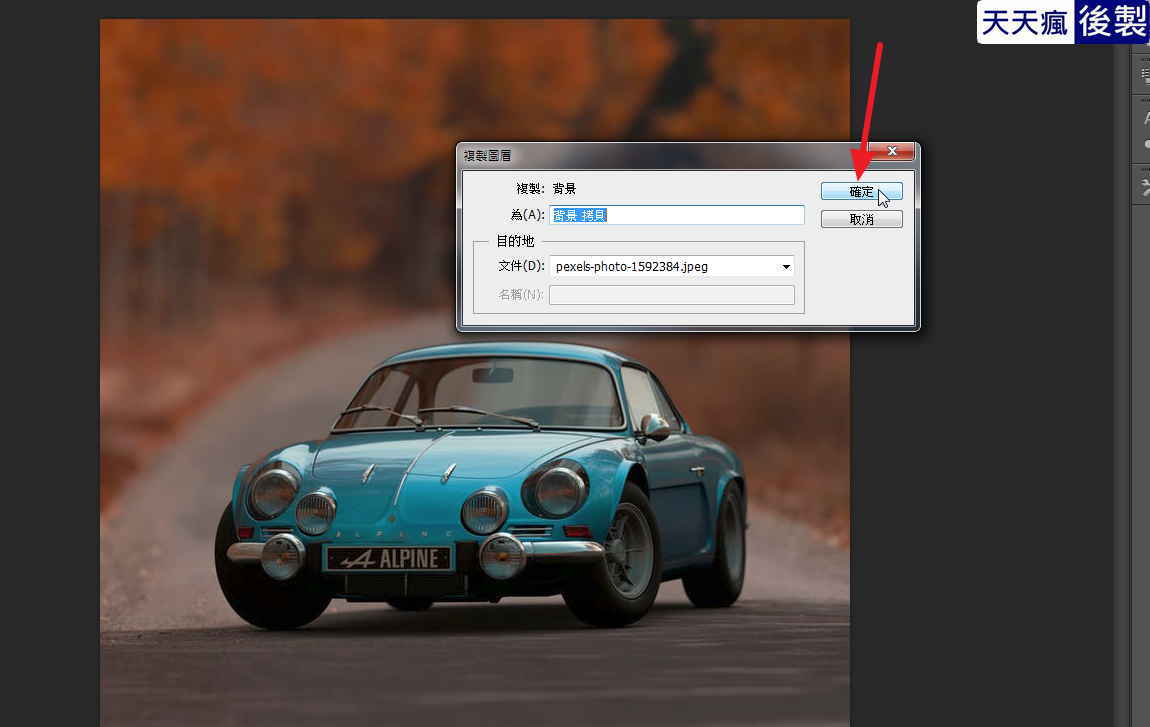The image size is (1150, 727).
Task: Cancel the dialog with the 取消 button
Action: coord(861,219)
